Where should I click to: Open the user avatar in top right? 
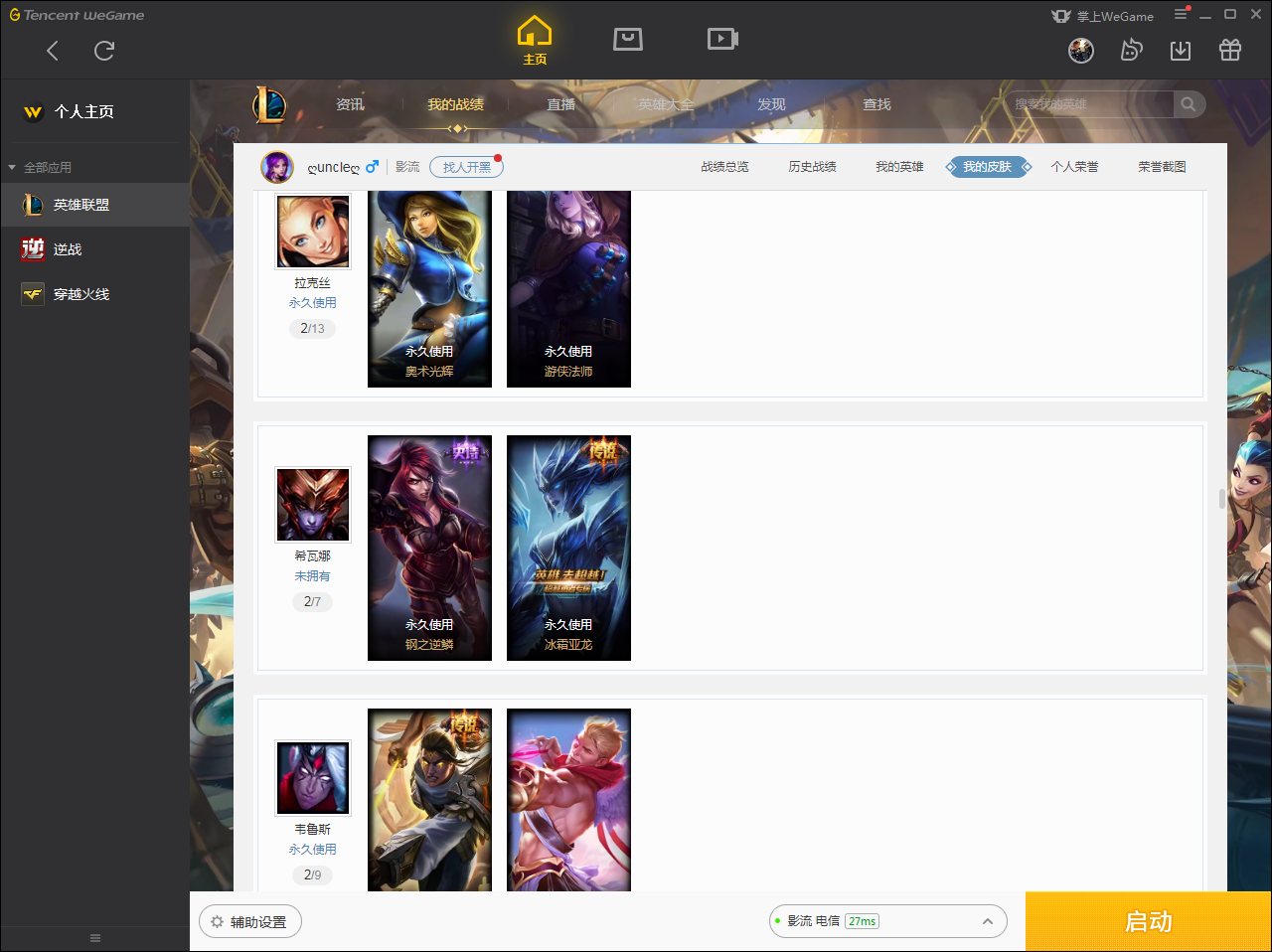pyautogui.click(x=1081, y=51)
